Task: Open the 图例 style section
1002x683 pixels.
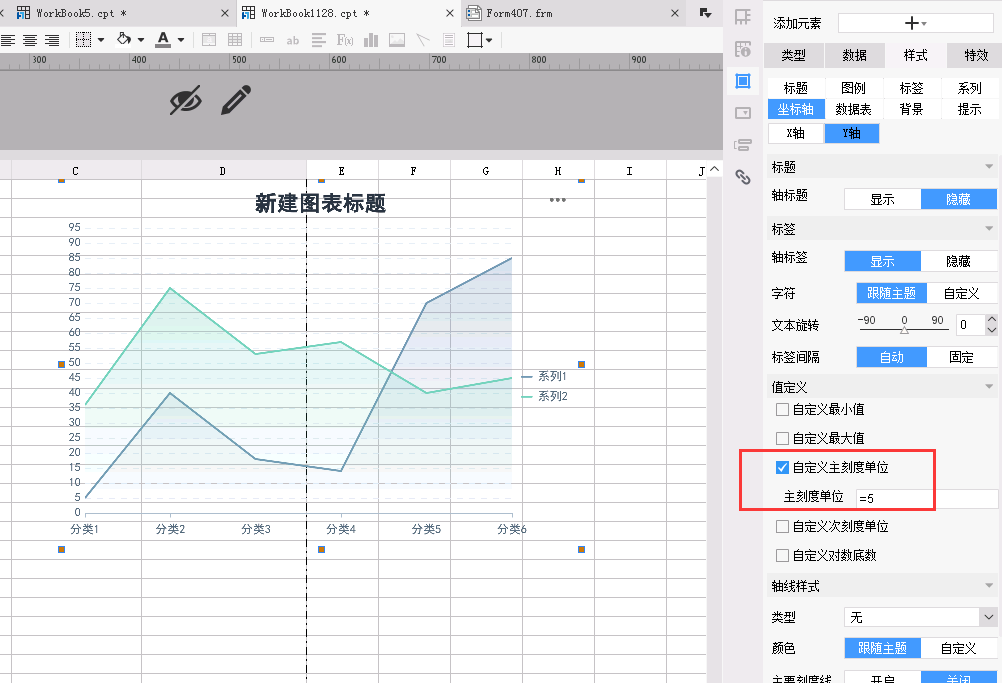Action: click(853, 88)
